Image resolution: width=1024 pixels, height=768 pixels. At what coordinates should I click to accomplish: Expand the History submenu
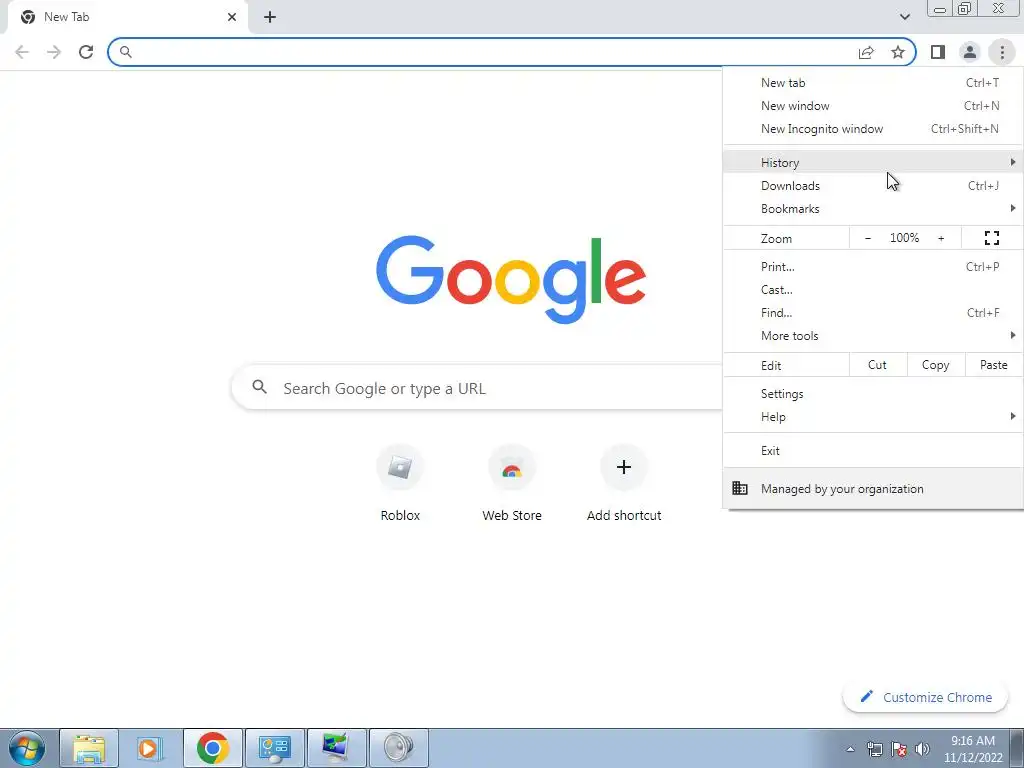tap(873, 163)
